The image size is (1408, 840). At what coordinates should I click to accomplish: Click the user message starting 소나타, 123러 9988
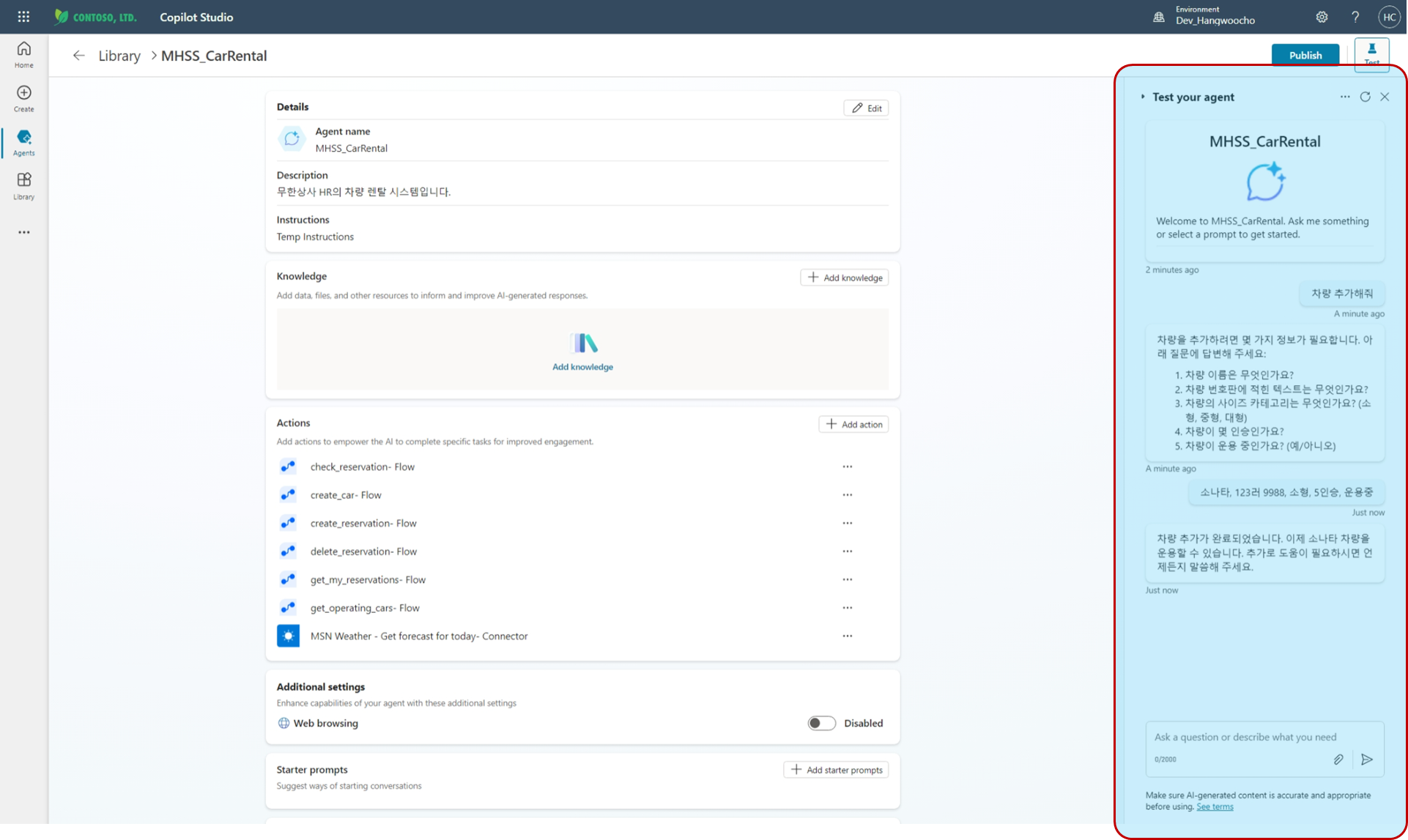[1286, 492]
